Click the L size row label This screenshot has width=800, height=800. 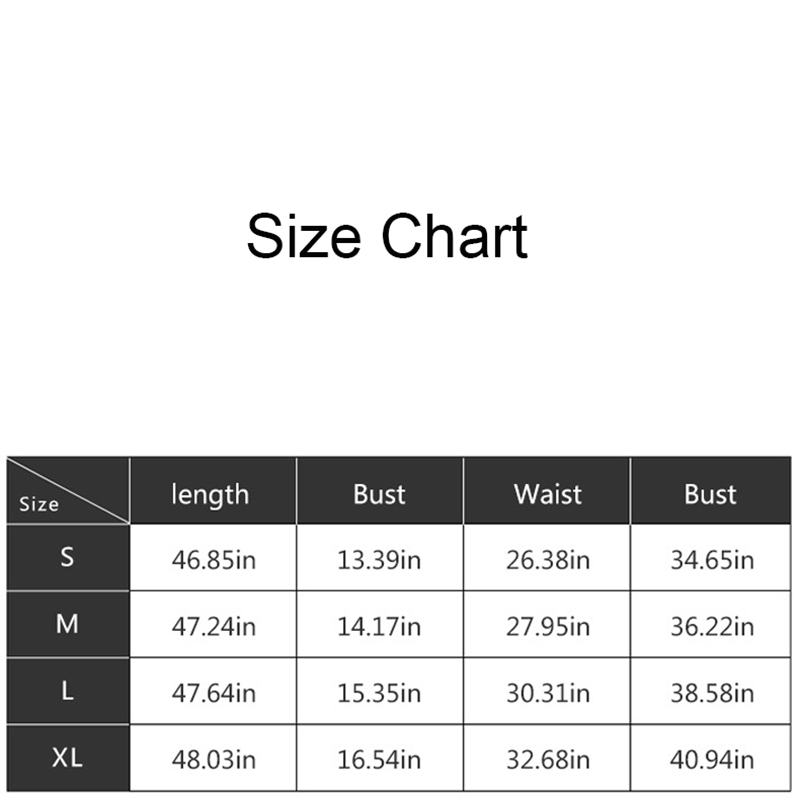pos(67,691)
